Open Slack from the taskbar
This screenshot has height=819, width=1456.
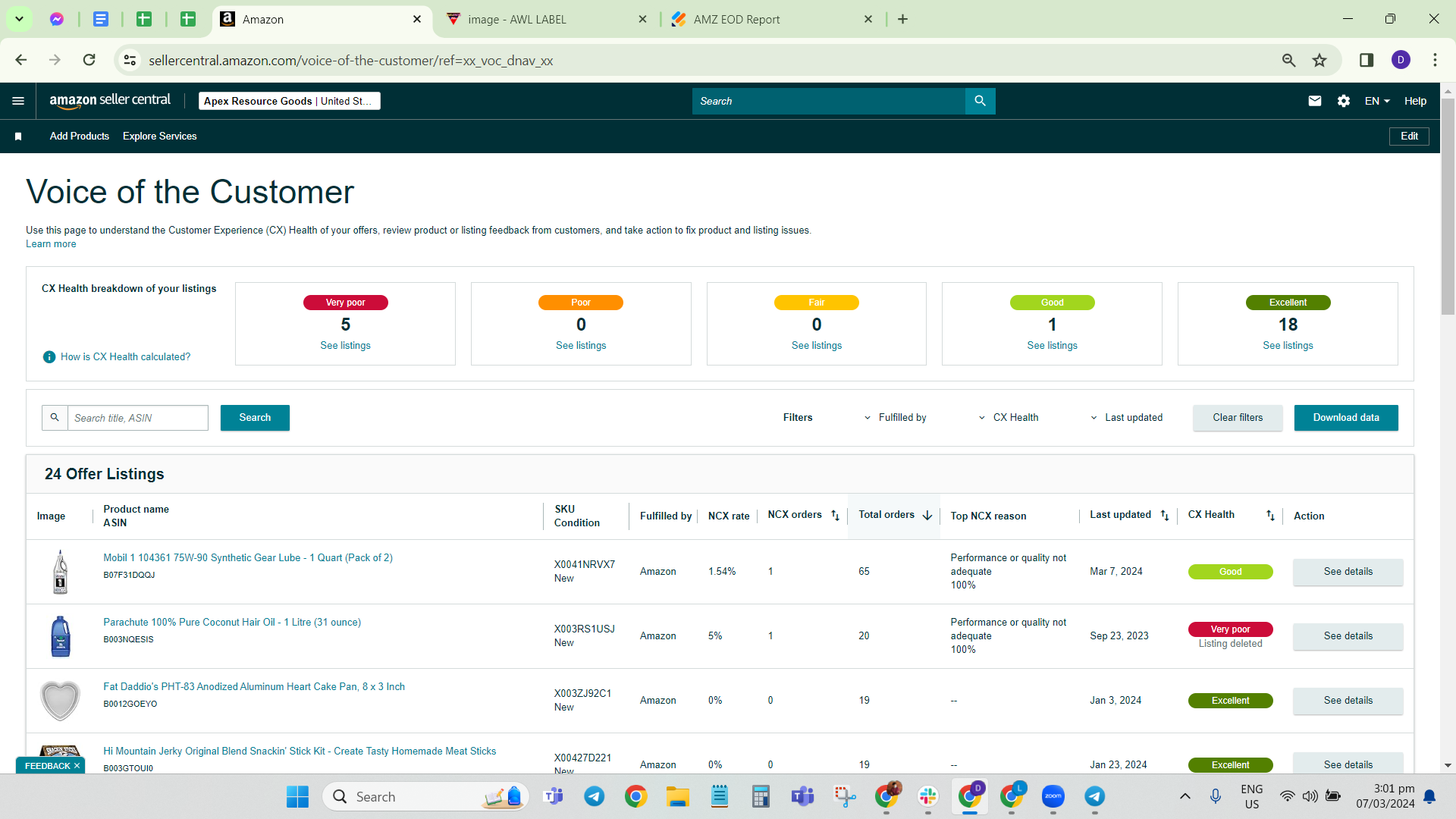[x=927, y=796]
